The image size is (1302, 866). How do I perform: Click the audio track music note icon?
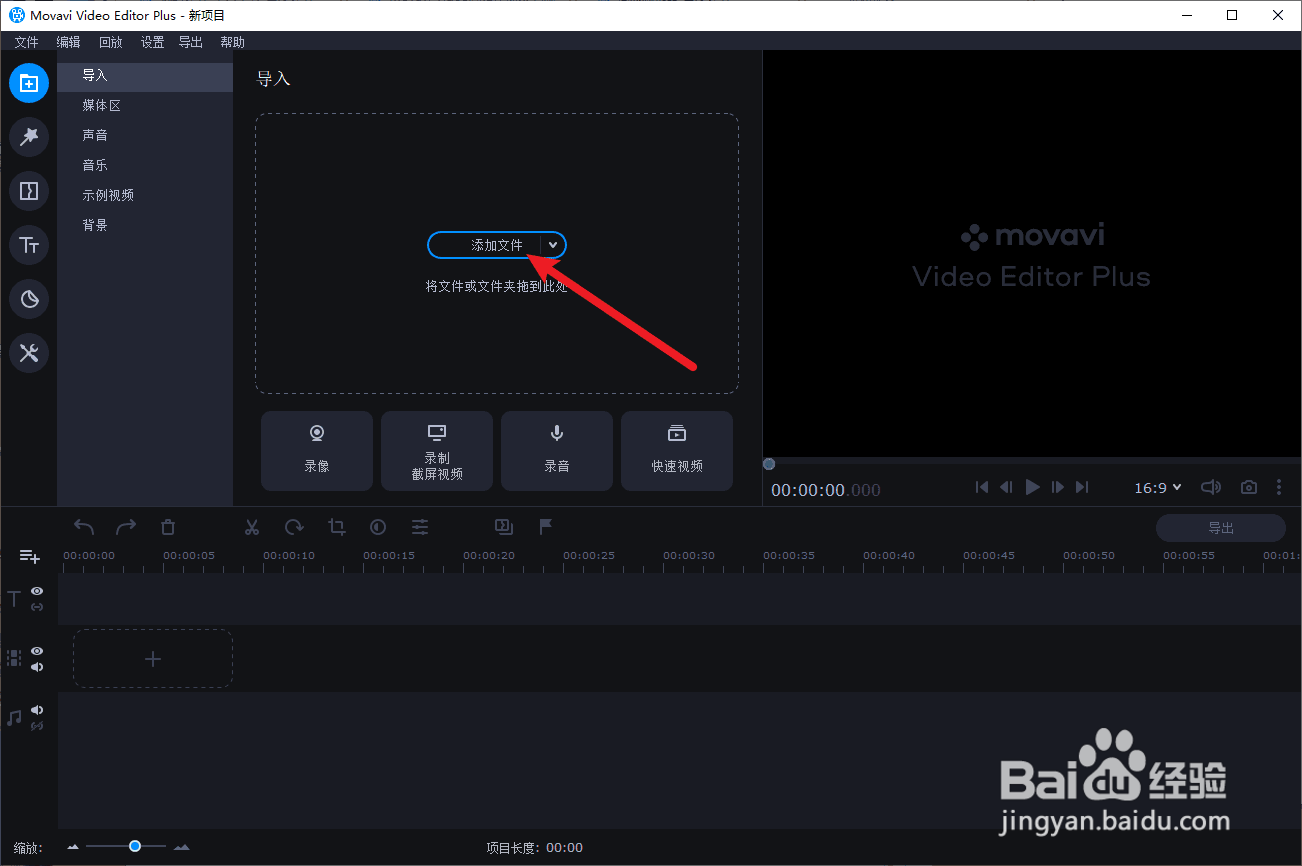(x=14, y=718)
